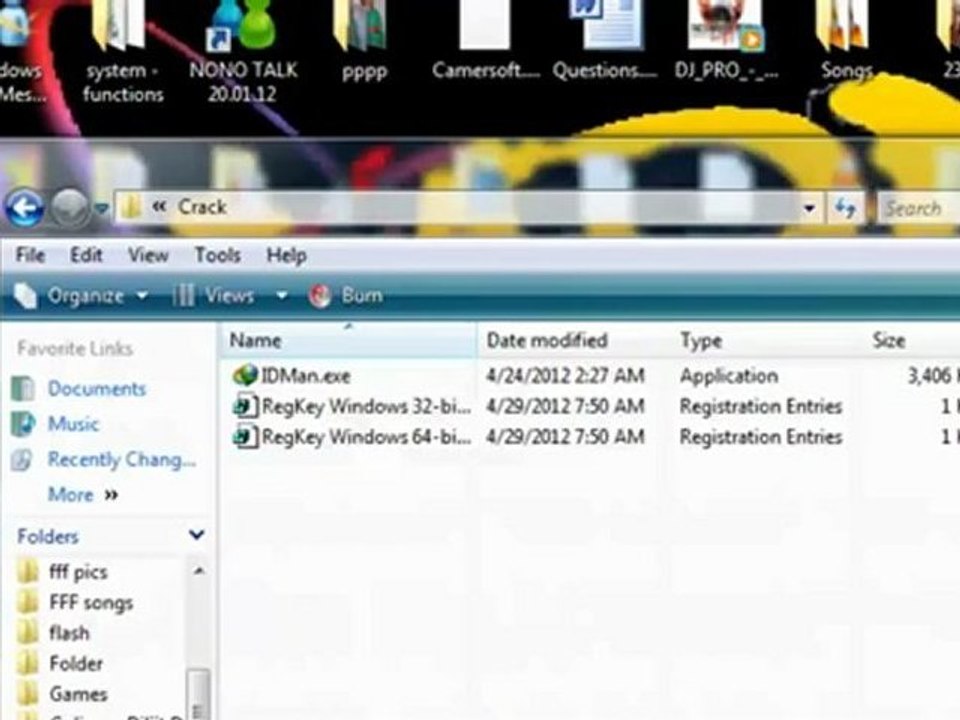
Task: Click the Crack path in address bar
Action: tap(202, 207)
